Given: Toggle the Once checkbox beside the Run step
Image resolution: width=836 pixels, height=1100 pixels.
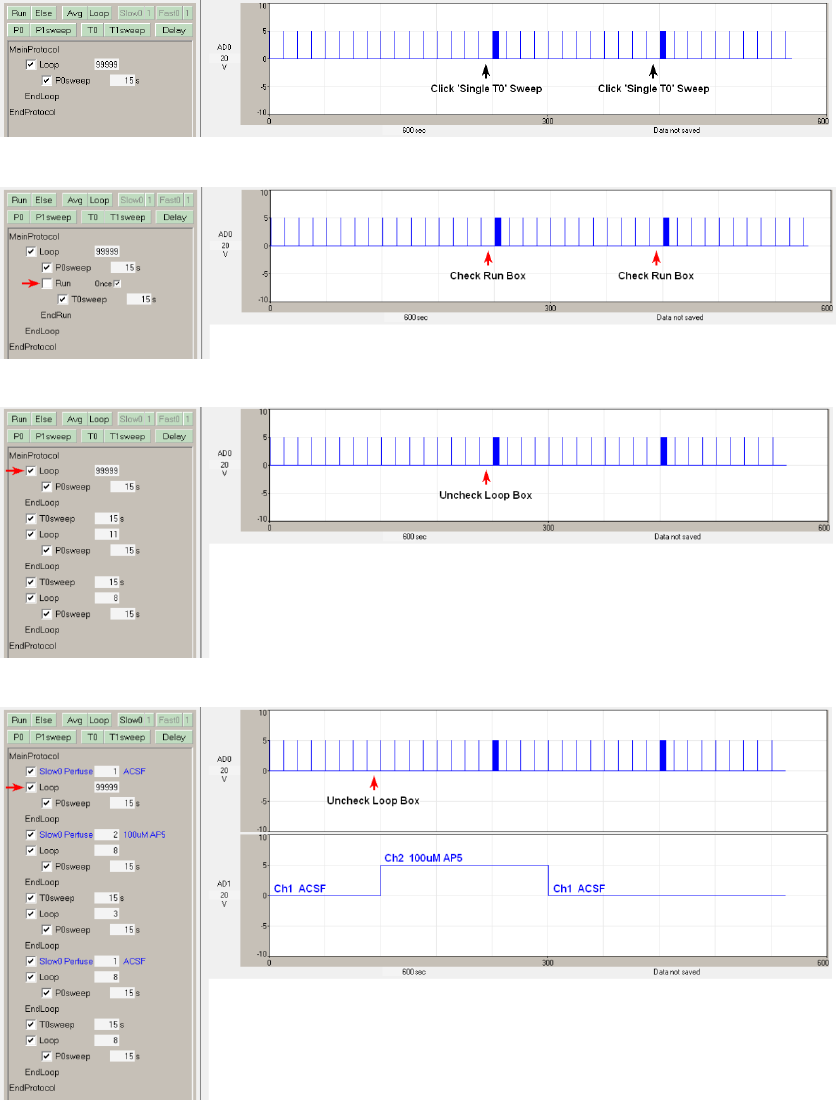Looking at the screenshot, I should (x=118, y=283).
